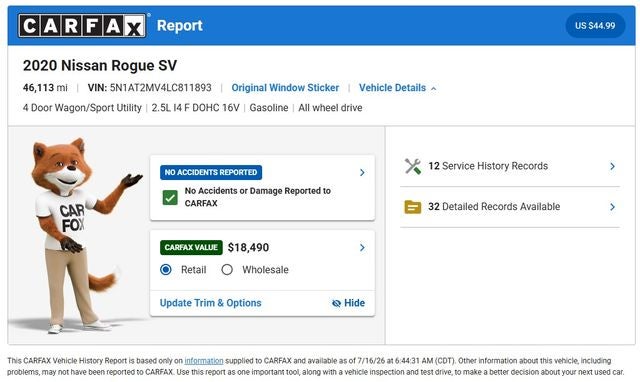The height and width of the screenshot is (382, 640).
Task: Open the Original Window Sticker link
Action: click(x=285, y=88)
